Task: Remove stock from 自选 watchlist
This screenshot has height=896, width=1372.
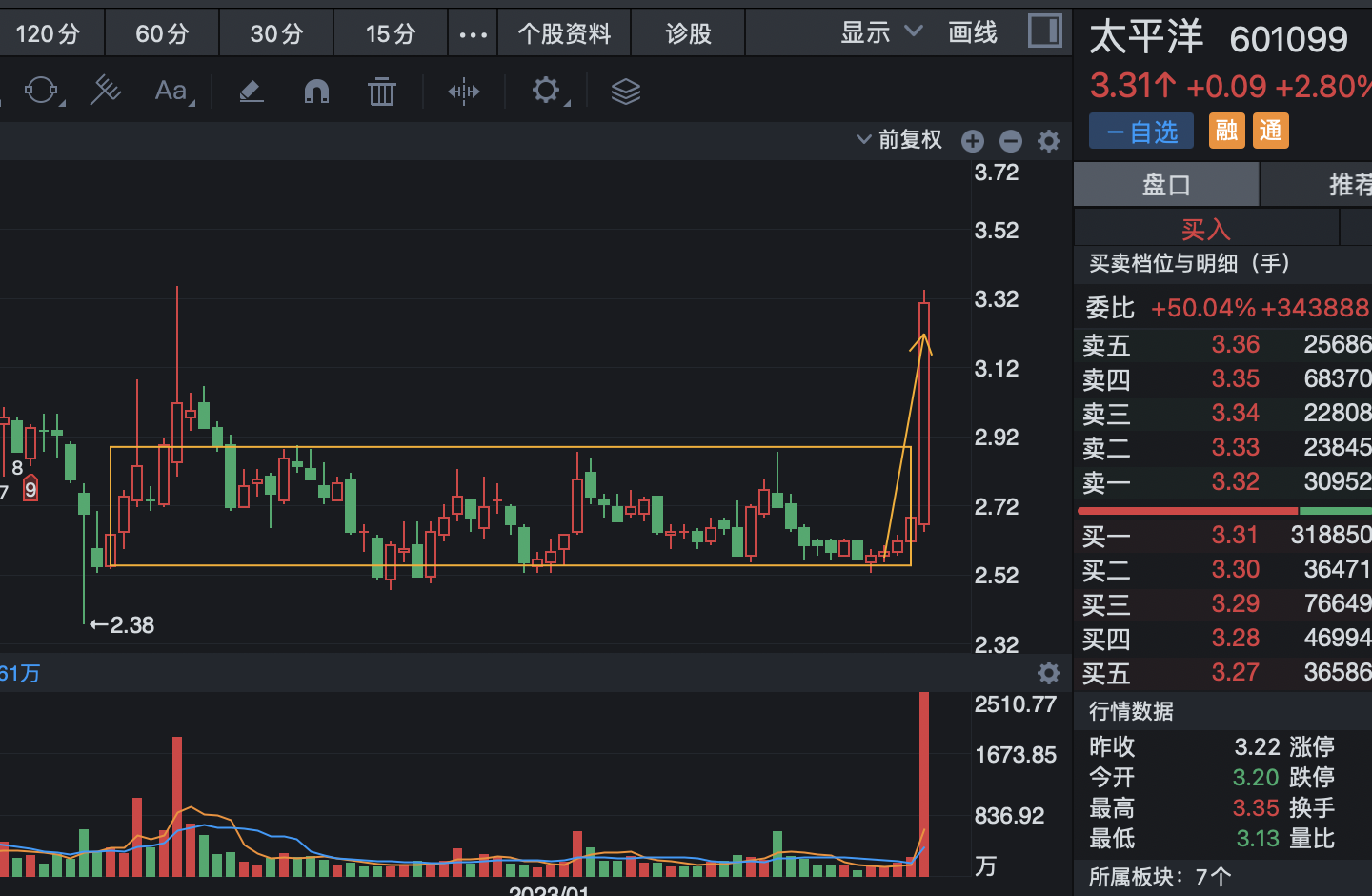Action: (x=1141, y=132)
